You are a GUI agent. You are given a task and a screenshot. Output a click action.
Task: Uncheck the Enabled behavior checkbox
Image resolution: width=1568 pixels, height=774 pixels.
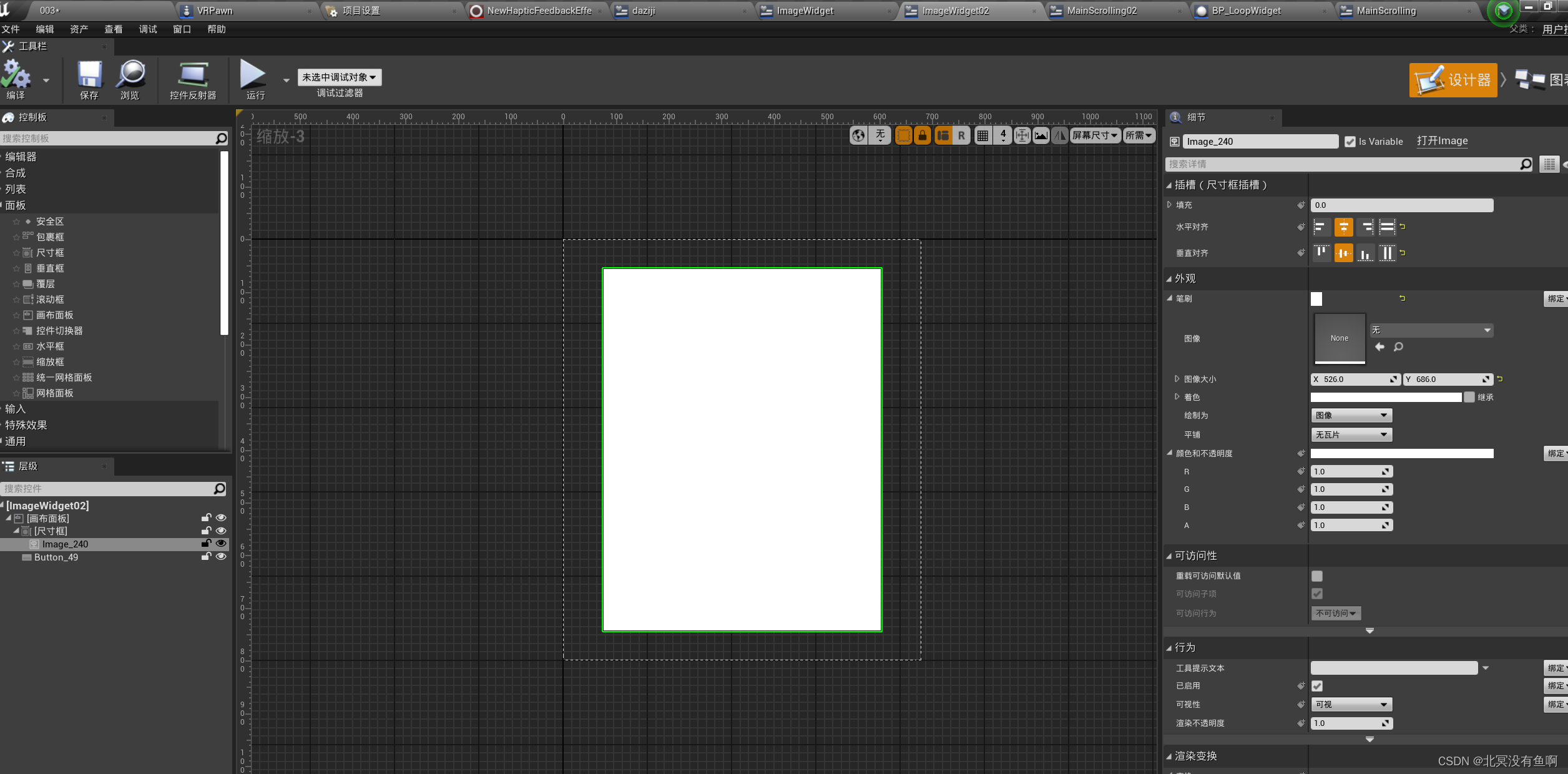click(x=1317, y=686)
